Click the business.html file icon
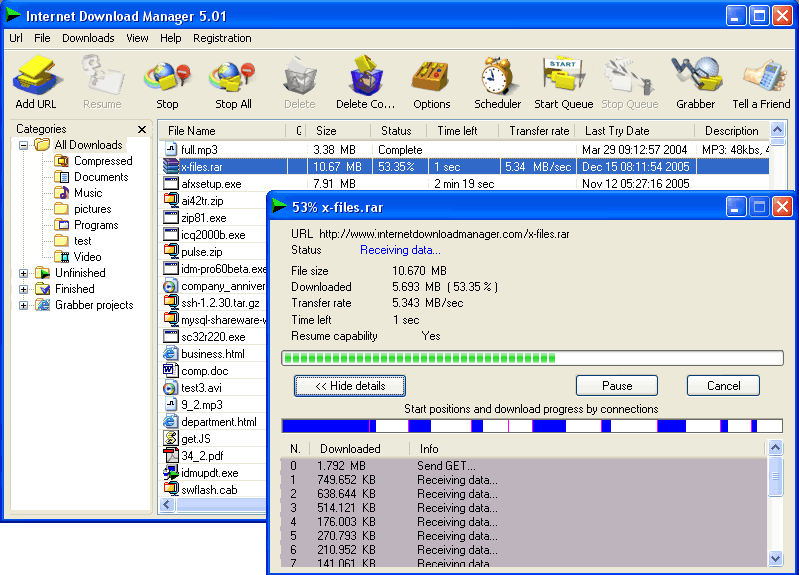 pyautogui.click(x=171, y=353)
